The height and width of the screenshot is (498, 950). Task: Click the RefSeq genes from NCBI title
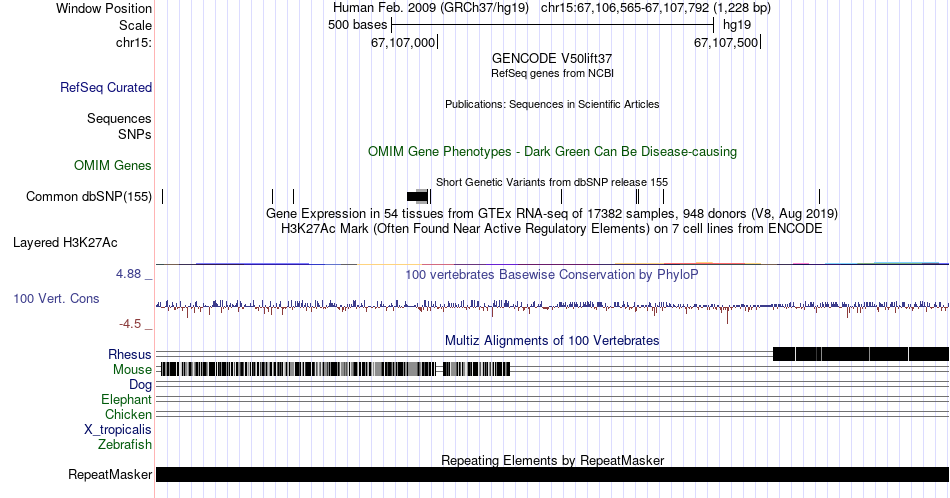(x=552, y=73)
